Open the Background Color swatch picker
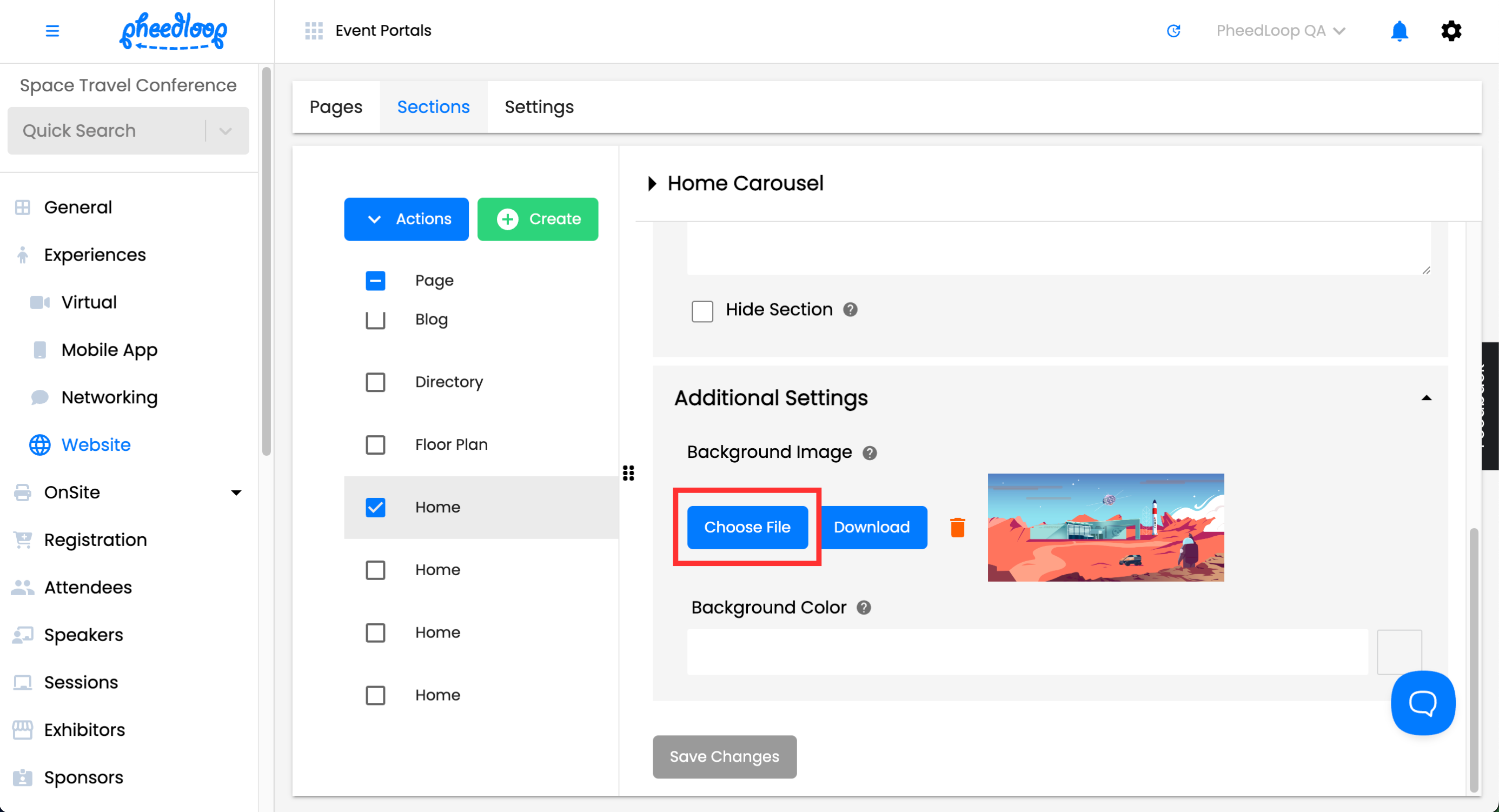 coord(1399,651)
